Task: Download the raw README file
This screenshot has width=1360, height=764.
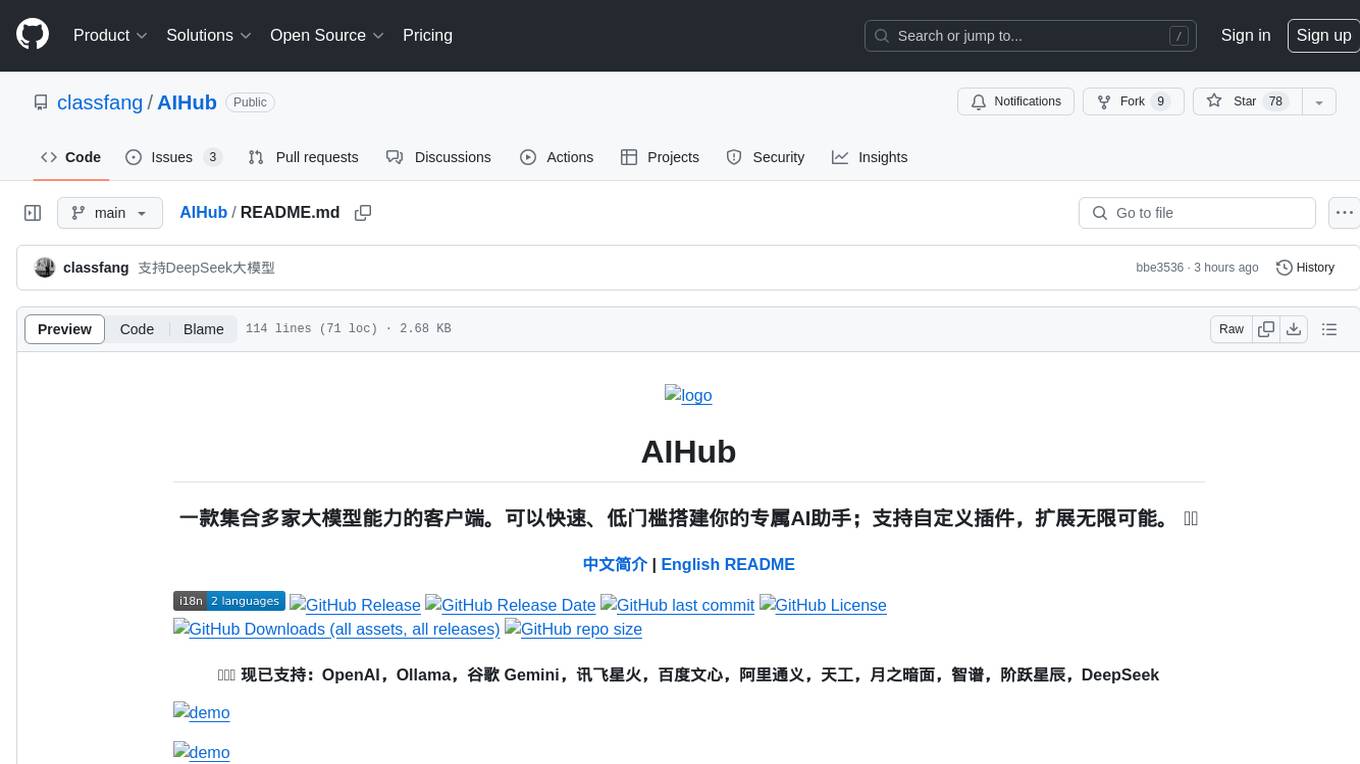Action: coord(1293,329)
